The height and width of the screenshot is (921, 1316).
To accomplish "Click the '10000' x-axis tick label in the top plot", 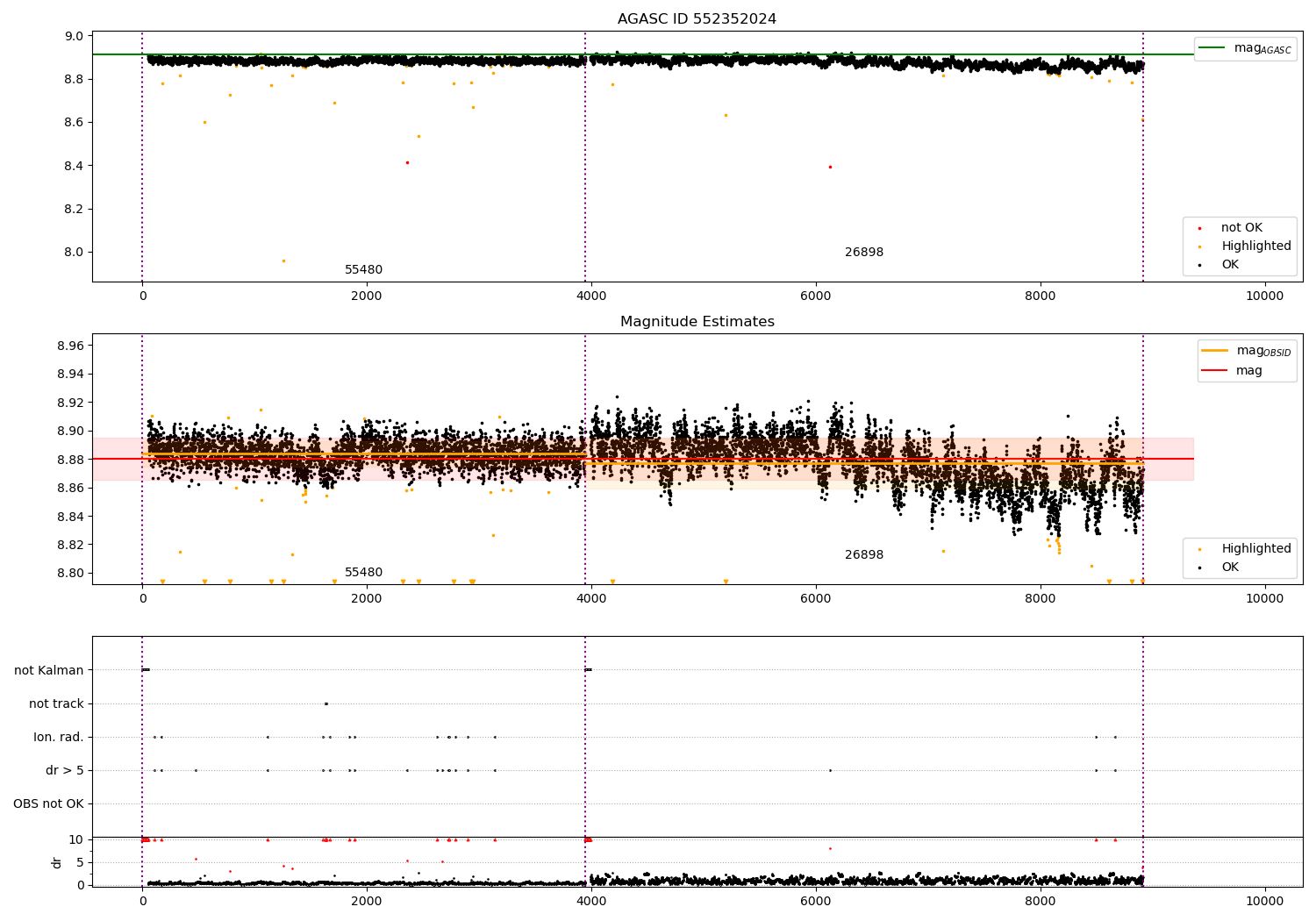I will coord(1264,296).
